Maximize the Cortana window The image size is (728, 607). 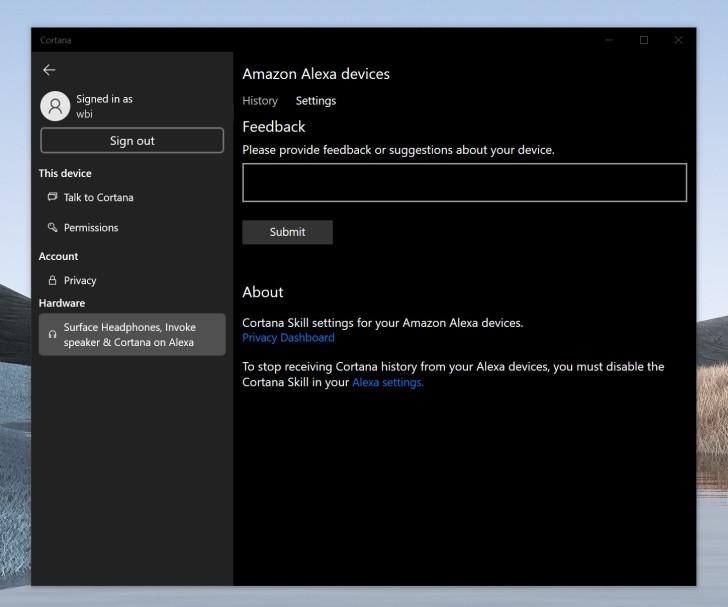(x=644, y=40)
